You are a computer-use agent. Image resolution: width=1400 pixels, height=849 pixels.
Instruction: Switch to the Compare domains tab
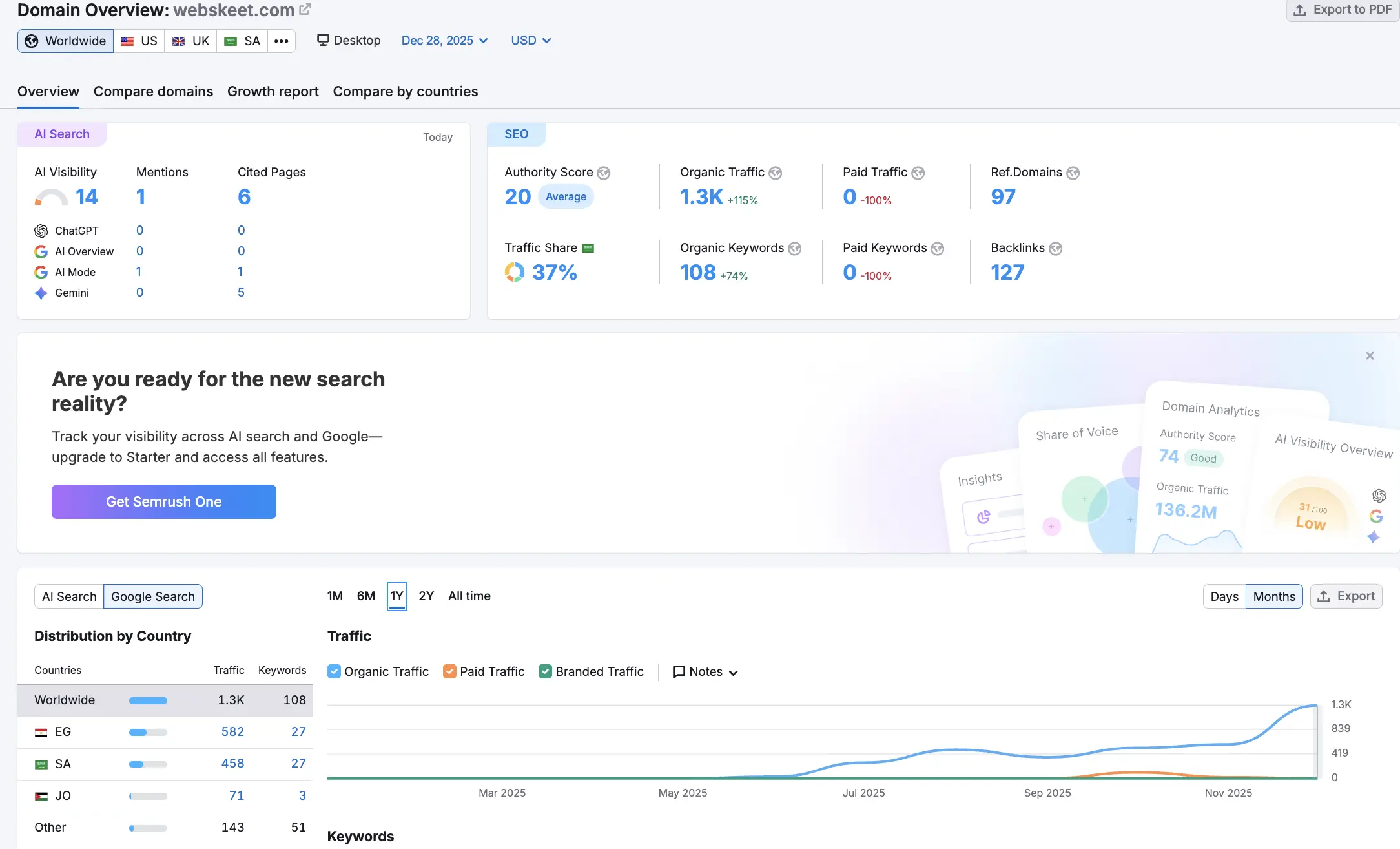153,92
